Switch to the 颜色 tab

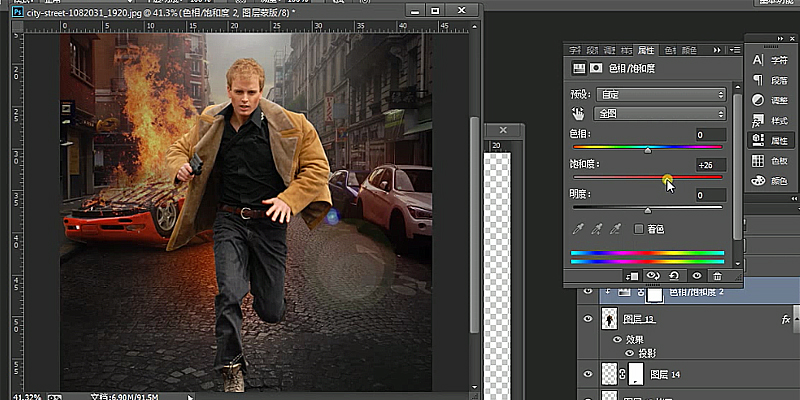pos(689,50)
